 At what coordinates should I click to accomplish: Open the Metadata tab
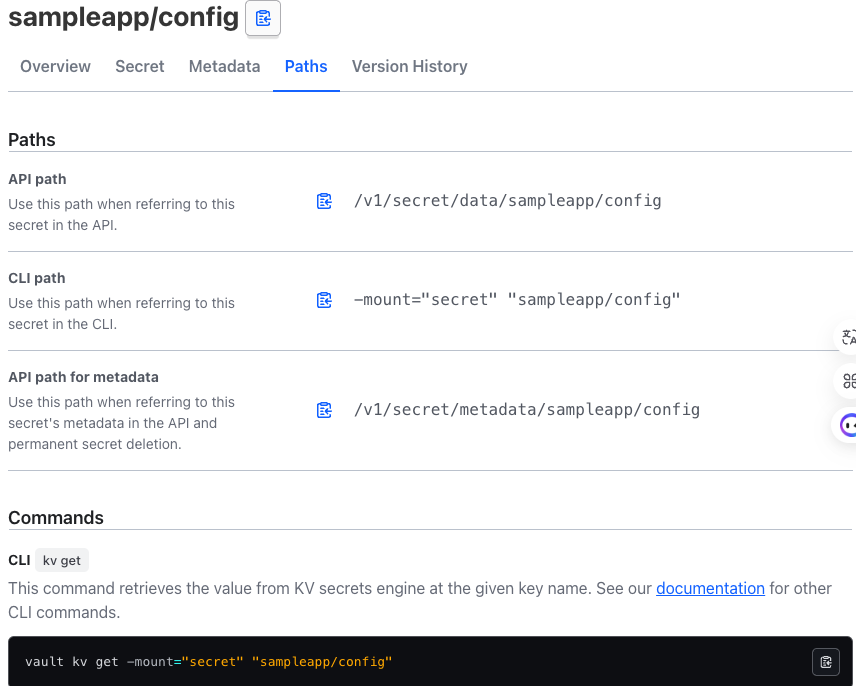224,67
